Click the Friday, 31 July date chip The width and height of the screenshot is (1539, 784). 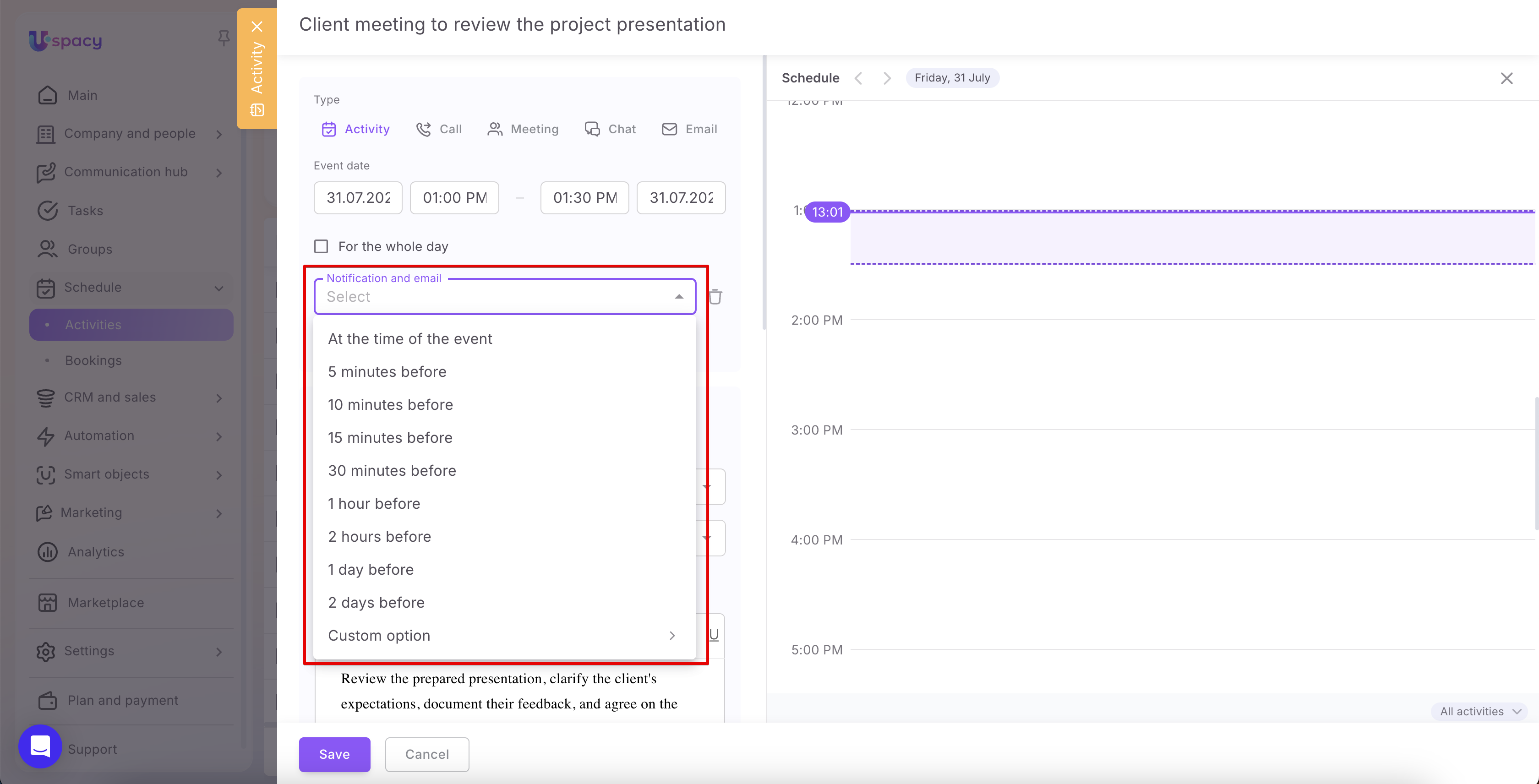click(952, 78)
